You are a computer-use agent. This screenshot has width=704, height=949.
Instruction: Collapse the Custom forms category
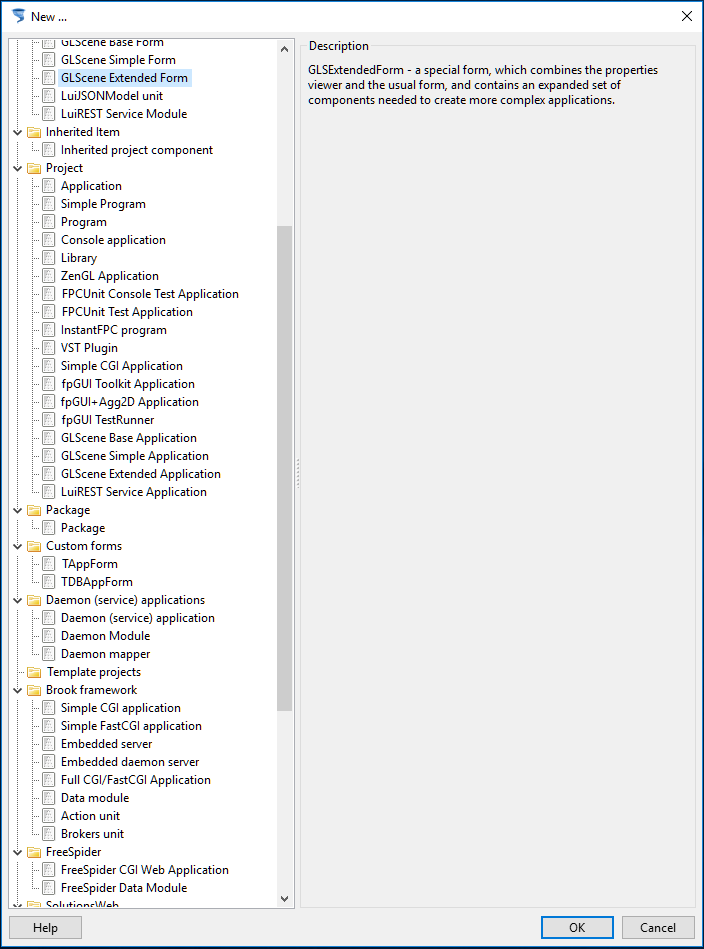coord(18,546)
